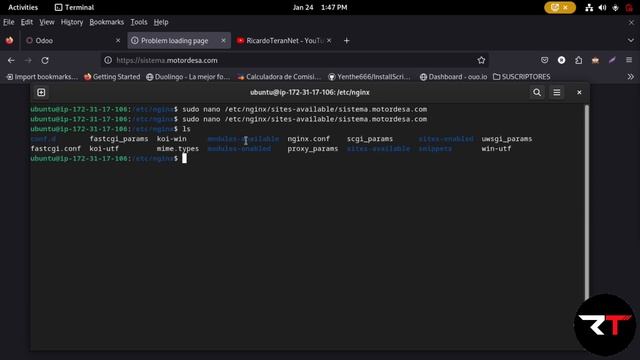Search in terminal with magnifier icon
The width and height of the screenshot is (640, 360).
(x=537, y=93)
